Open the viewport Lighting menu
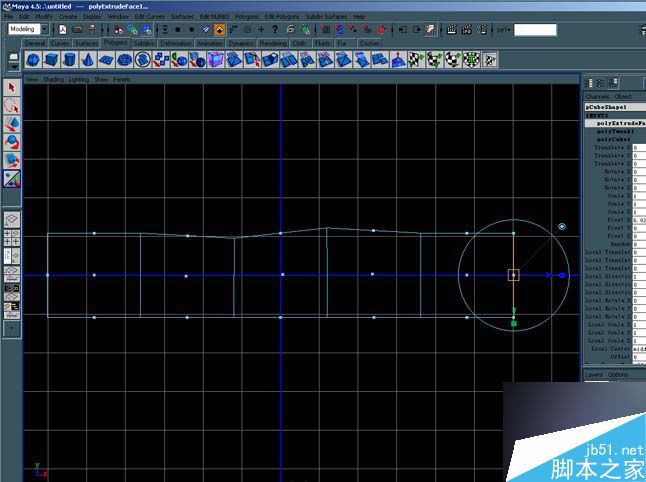Viewport: 646px width, 482px height. coord(78,79)
